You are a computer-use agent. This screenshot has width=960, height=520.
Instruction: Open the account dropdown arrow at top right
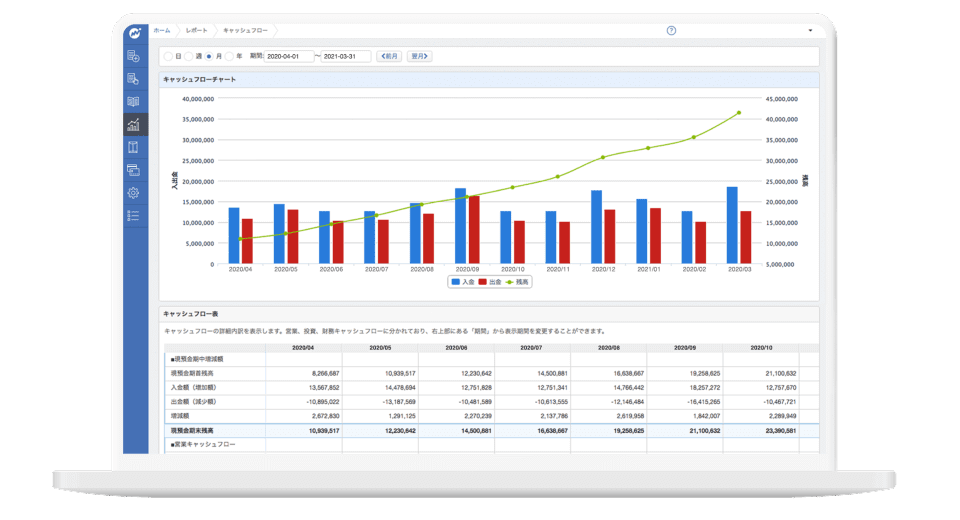click(810, 31)
